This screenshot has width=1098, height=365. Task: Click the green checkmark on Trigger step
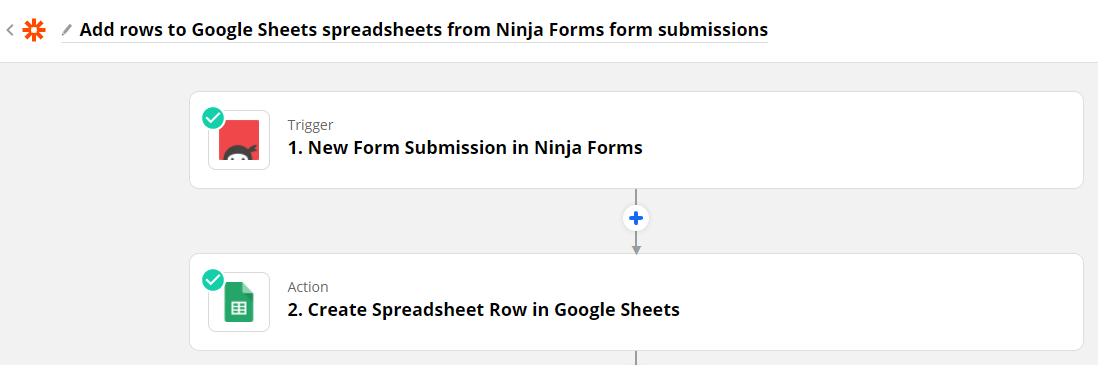(x=213, y=118)
